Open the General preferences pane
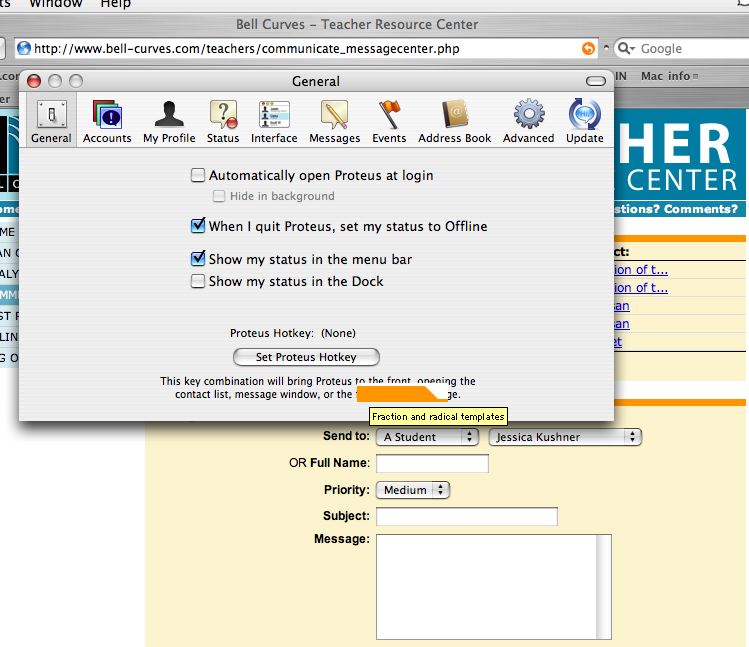 [51, 121]
